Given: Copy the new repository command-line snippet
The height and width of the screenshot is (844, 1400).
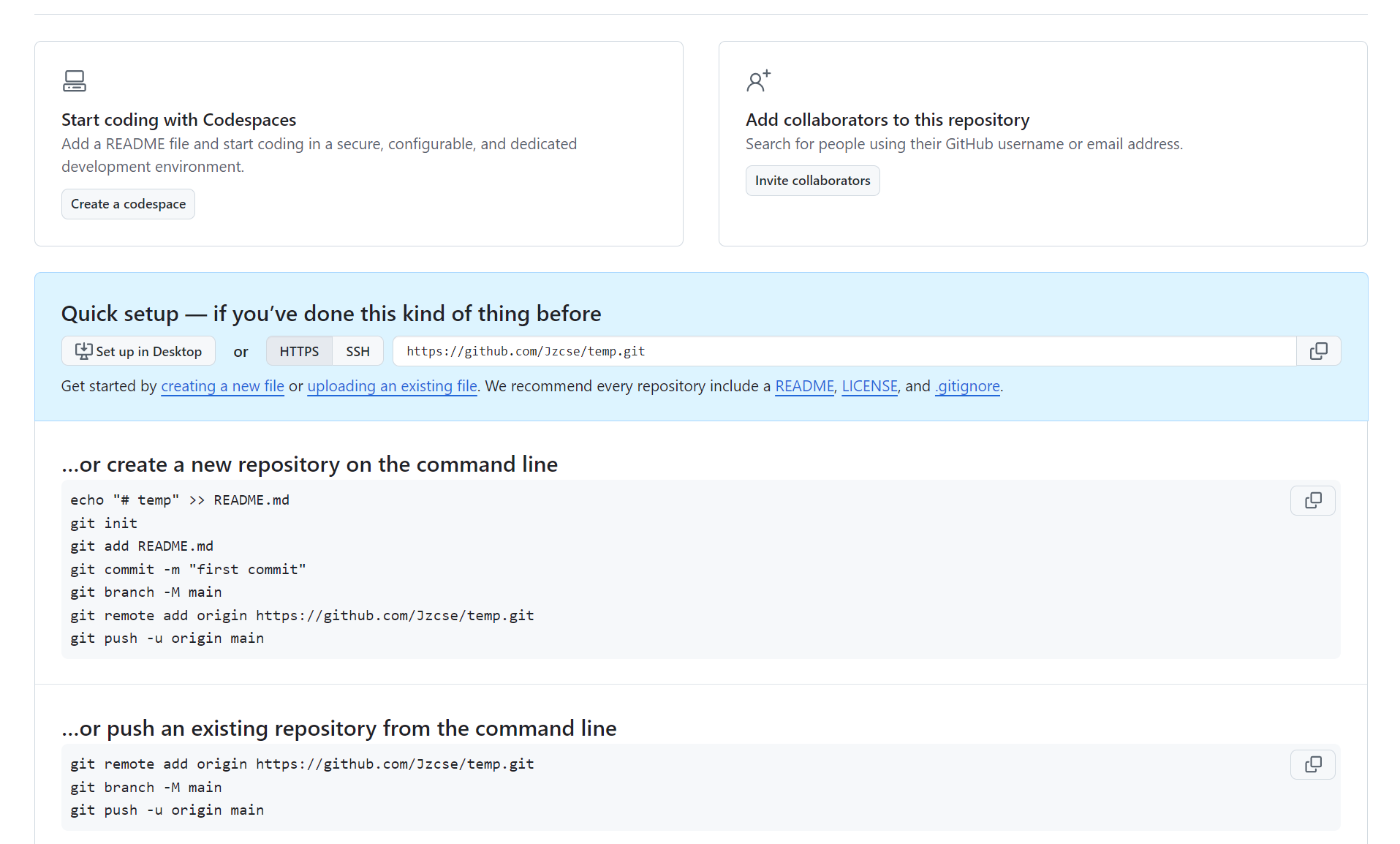Looking at the screenshot, I should 1312,500.
